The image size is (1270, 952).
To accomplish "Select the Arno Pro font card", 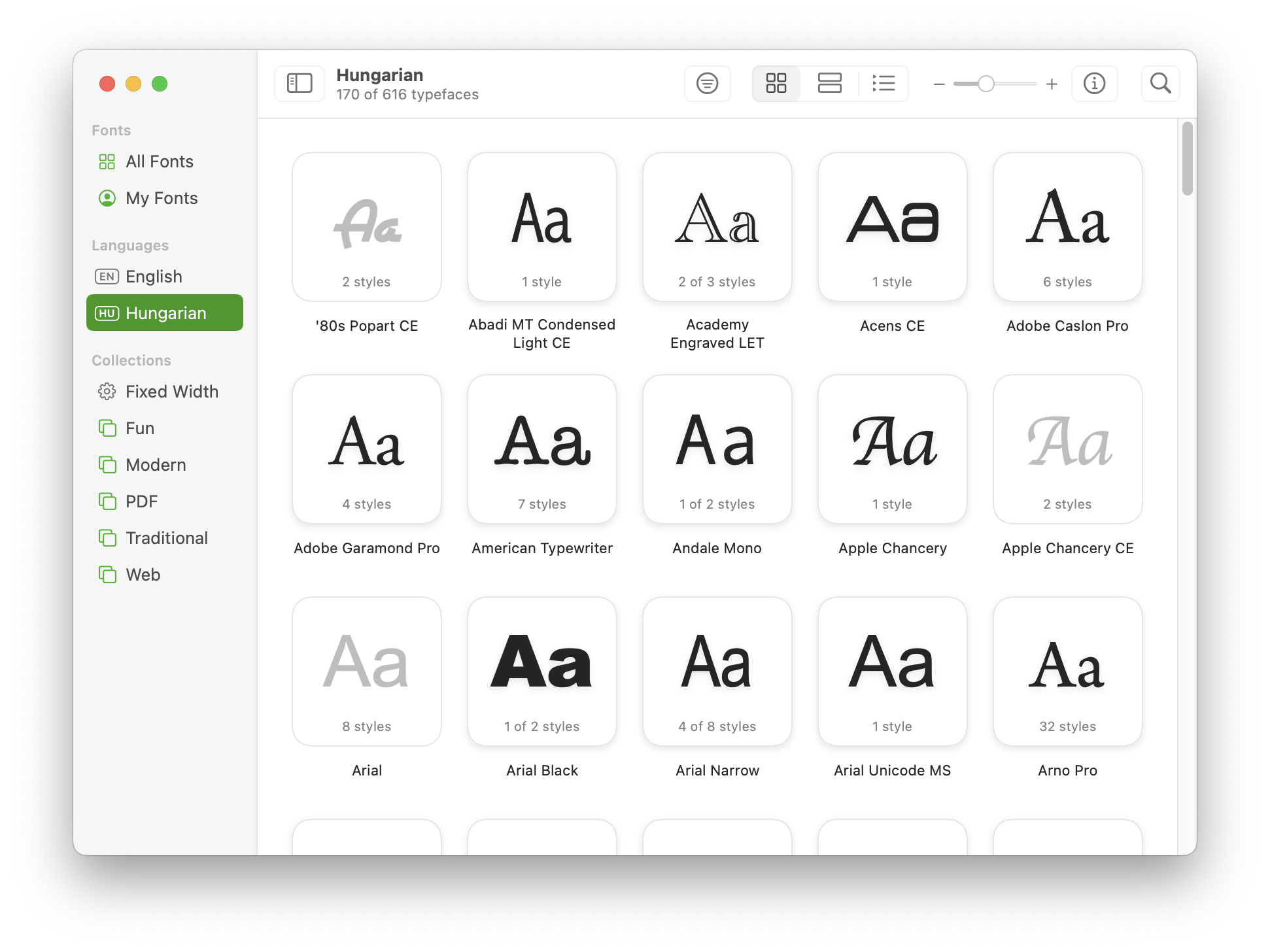I will pos(1068,671).
